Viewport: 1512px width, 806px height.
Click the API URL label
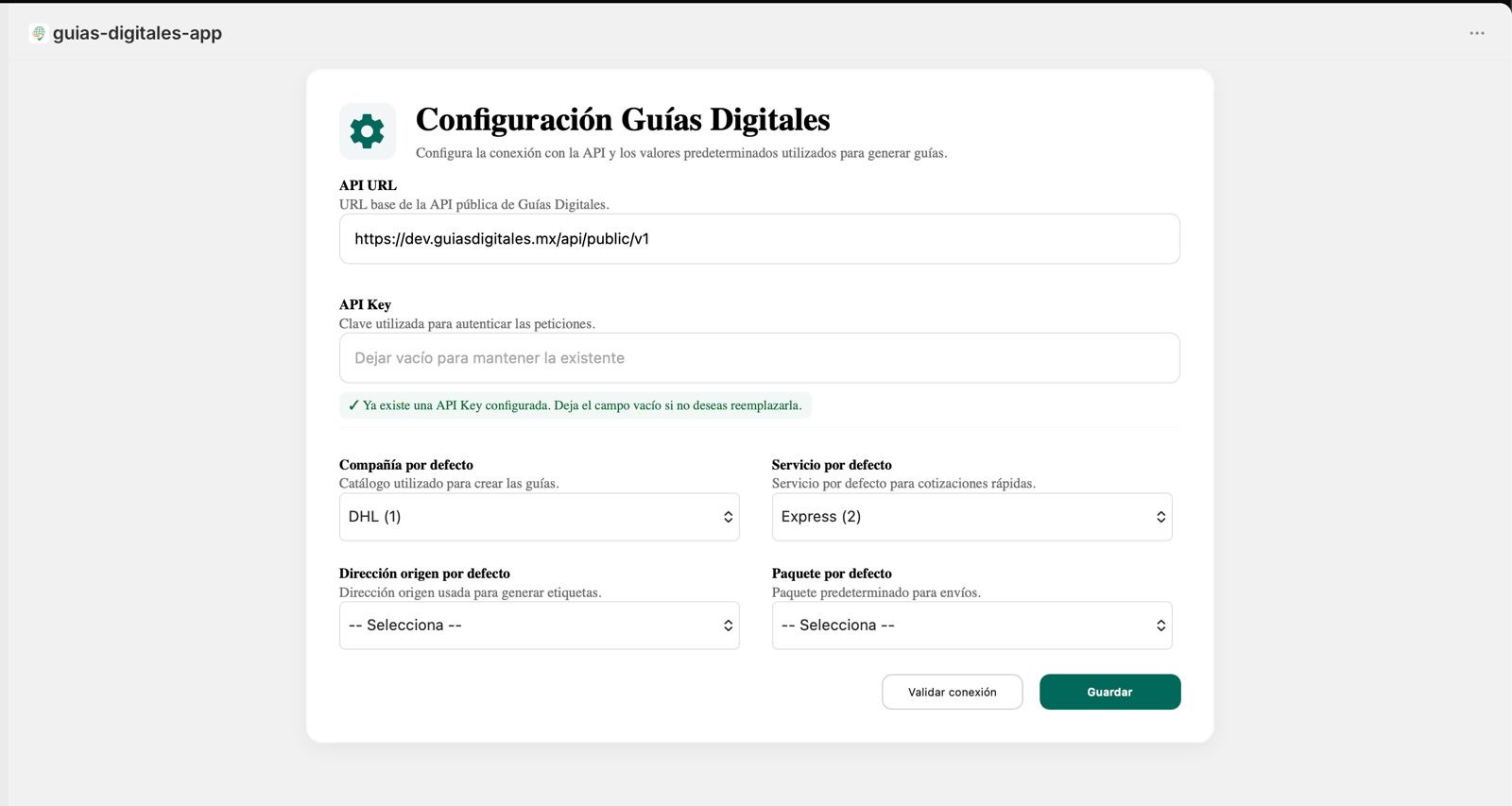[x=368, y=185]
